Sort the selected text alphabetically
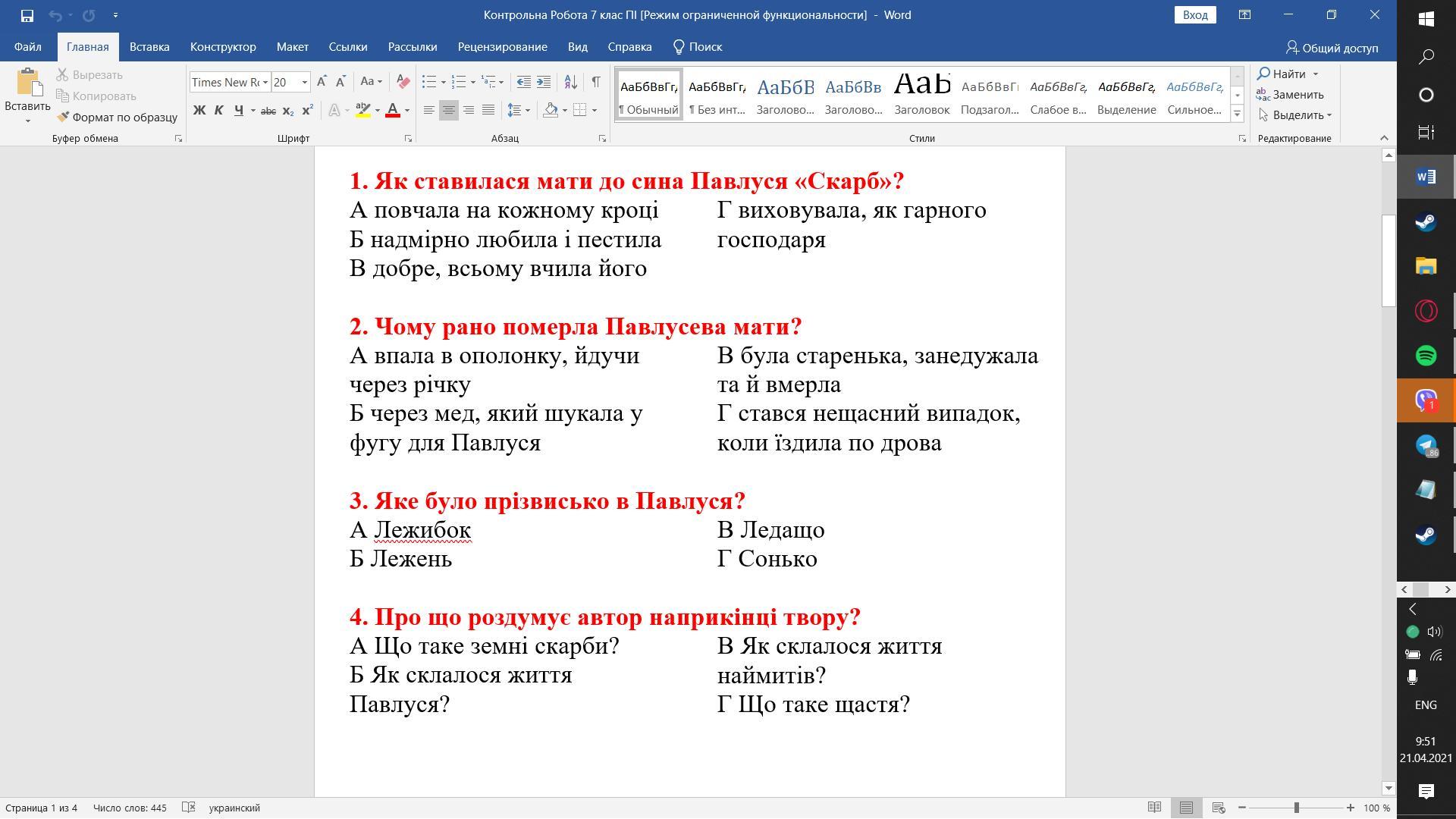This screenshot has width=1456, height=819. (x=571, y=82)
